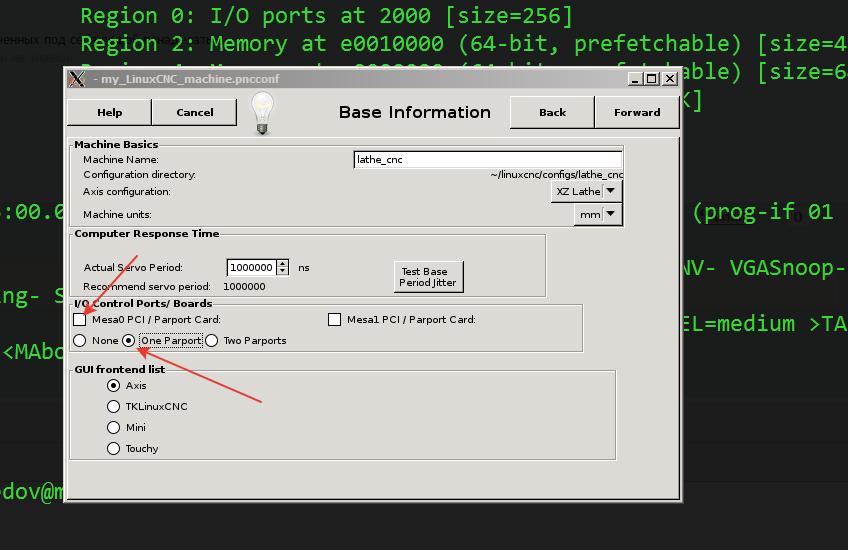This screenshot has height=550, width=848.
Task: Open the XZ Lathe axis configuration dropdown
Action: [x=586, y=191]
